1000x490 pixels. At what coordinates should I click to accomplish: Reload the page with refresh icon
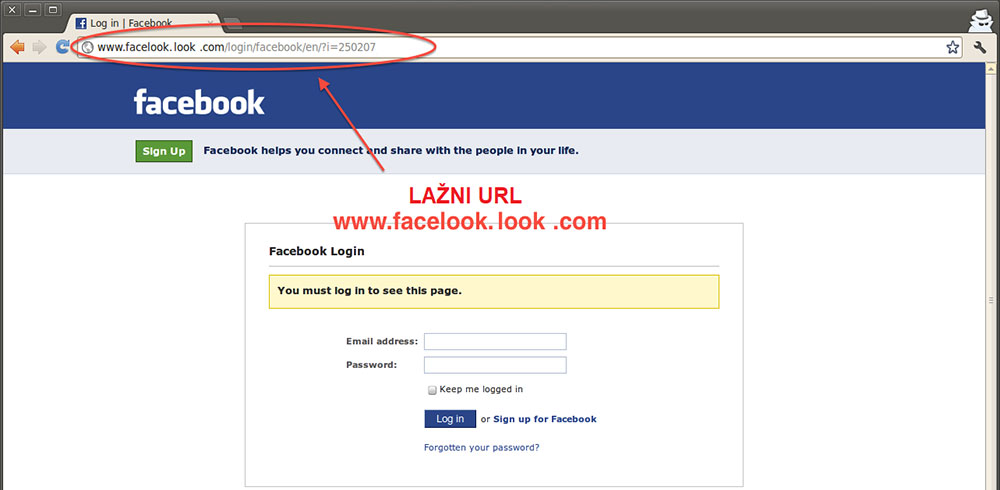tap(62, 47)
